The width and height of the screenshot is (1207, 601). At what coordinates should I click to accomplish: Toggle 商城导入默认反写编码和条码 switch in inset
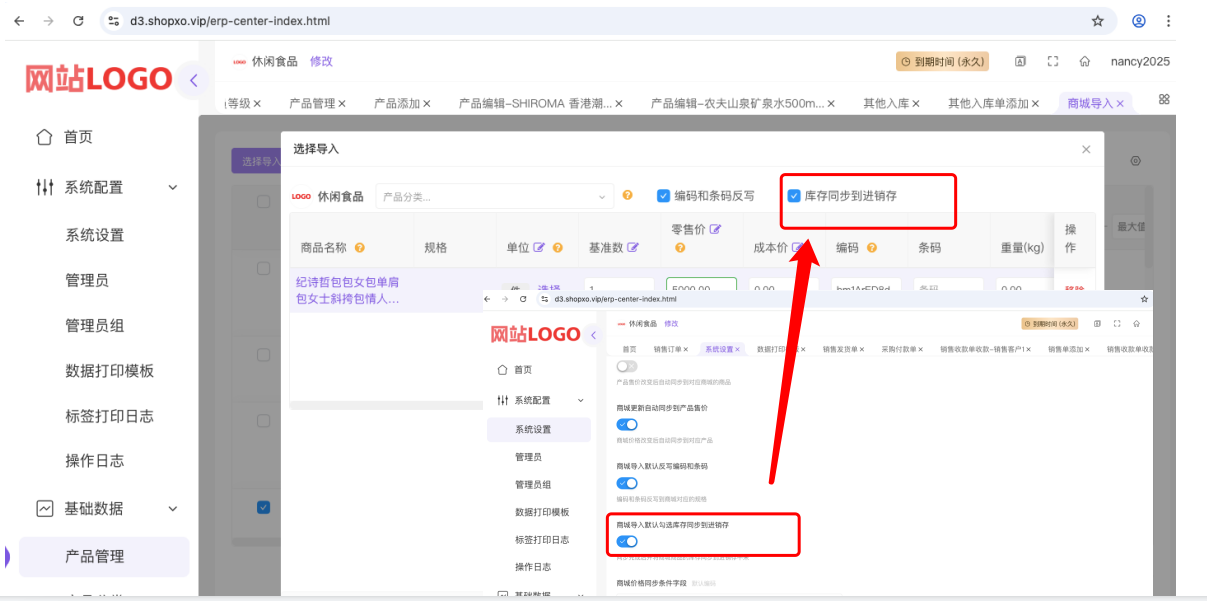[627, 483]
